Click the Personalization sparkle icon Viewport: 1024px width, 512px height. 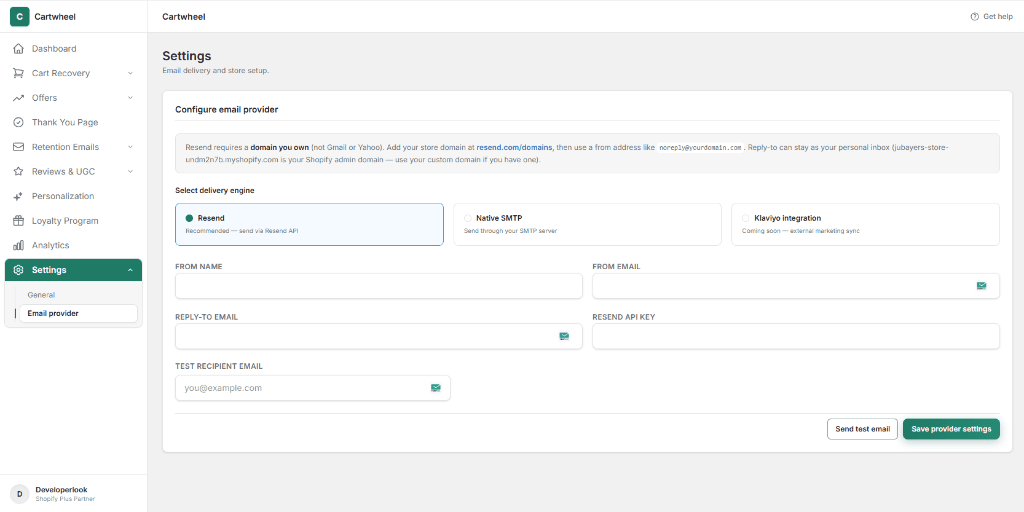pos(18,196)
